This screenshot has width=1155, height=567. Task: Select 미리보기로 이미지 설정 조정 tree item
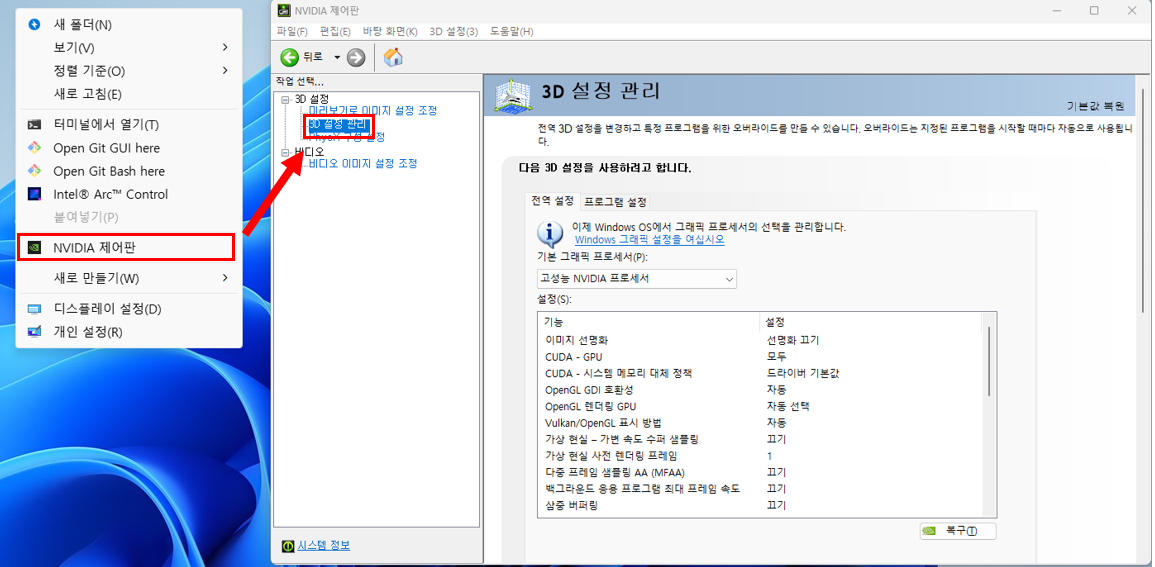click(373, 111)
